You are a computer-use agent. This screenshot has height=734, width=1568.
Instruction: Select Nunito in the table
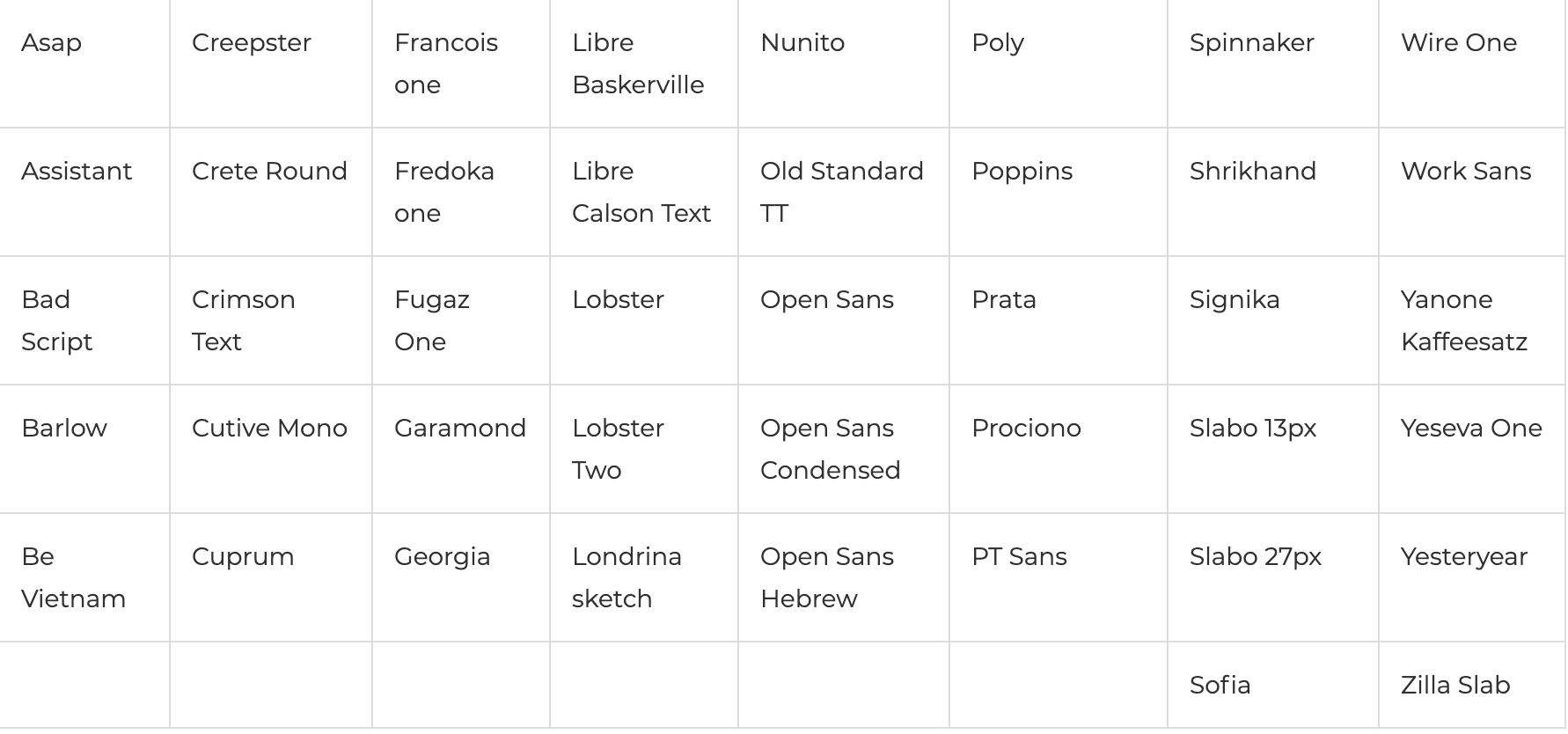coord(802,43)
